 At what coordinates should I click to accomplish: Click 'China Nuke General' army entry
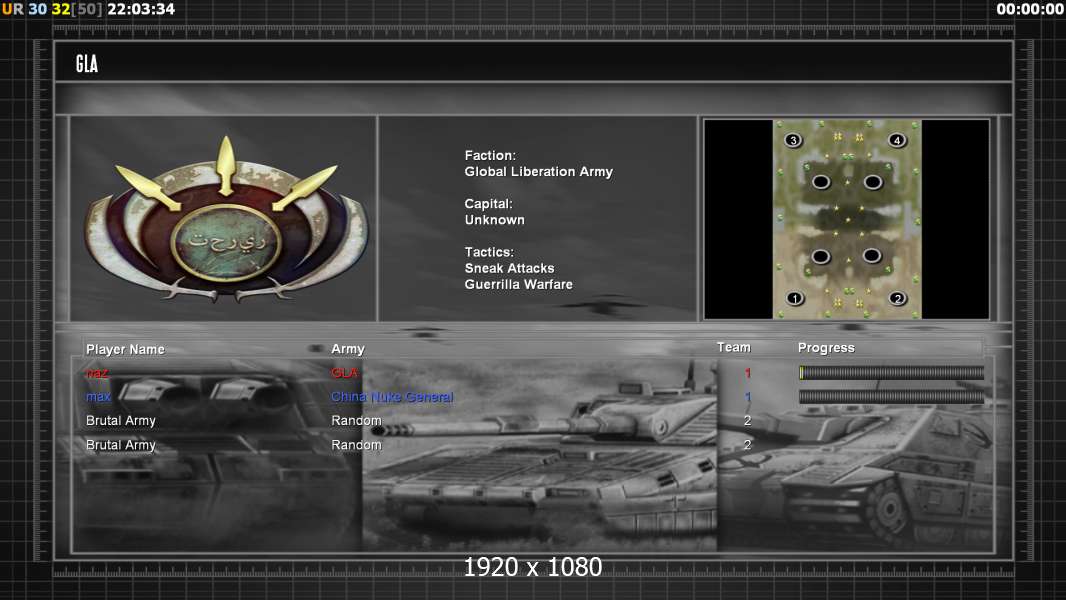[x=392, y=397]
